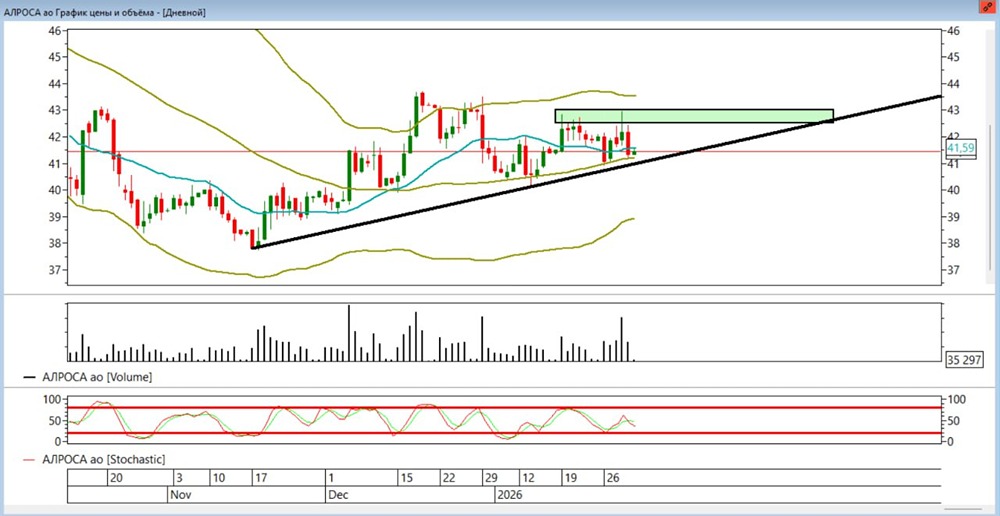Click the horizontal red current-price line
This screenshot has width=1000, height=516.
504,152
